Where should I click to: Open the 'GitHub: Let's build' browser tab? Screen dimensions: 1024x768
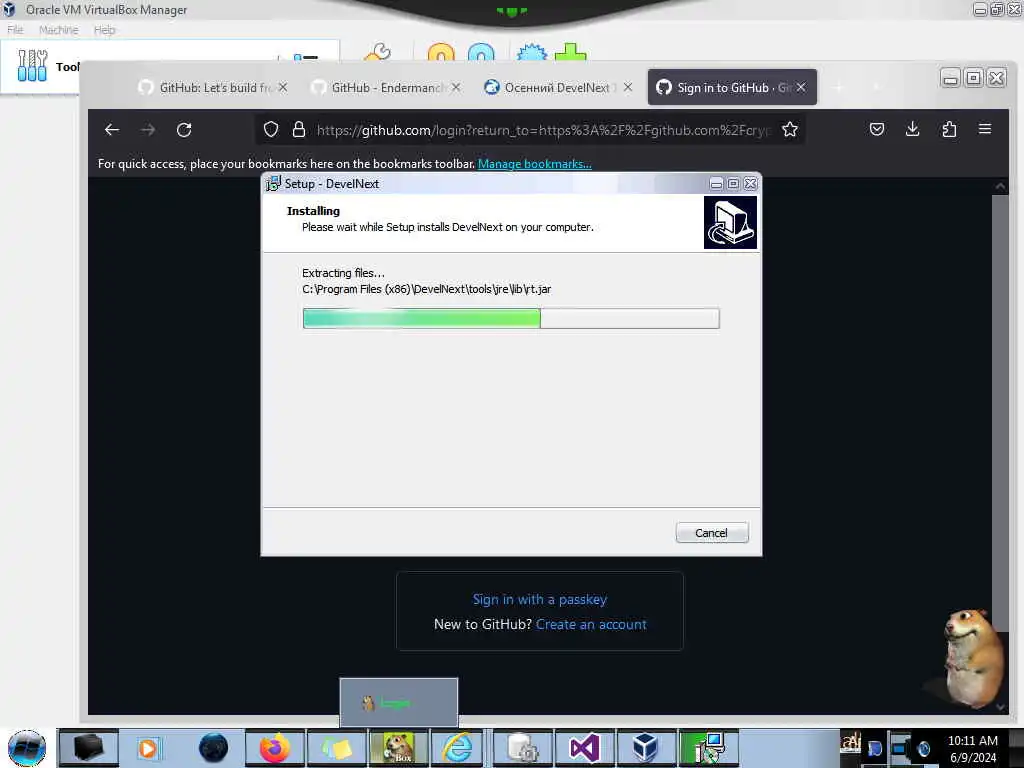pyautogui.click(x=214, y=88)
